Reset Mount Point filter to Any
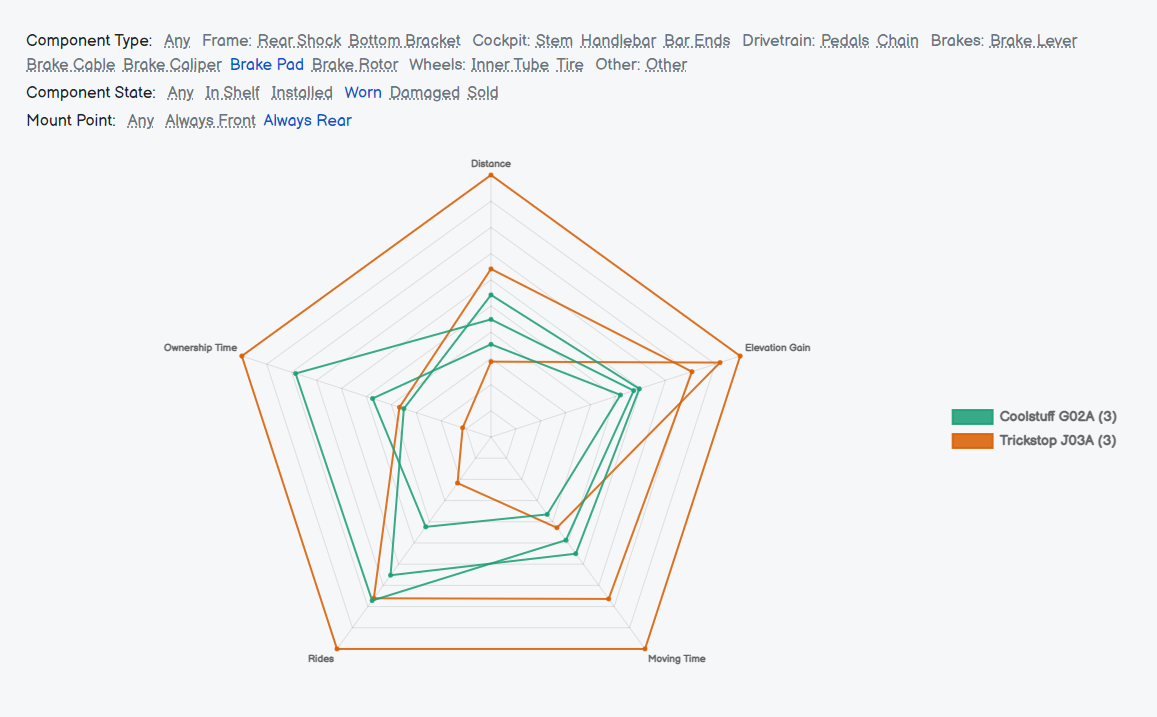This screenshot has width=1157, height=717. click(x=140, y=121)
